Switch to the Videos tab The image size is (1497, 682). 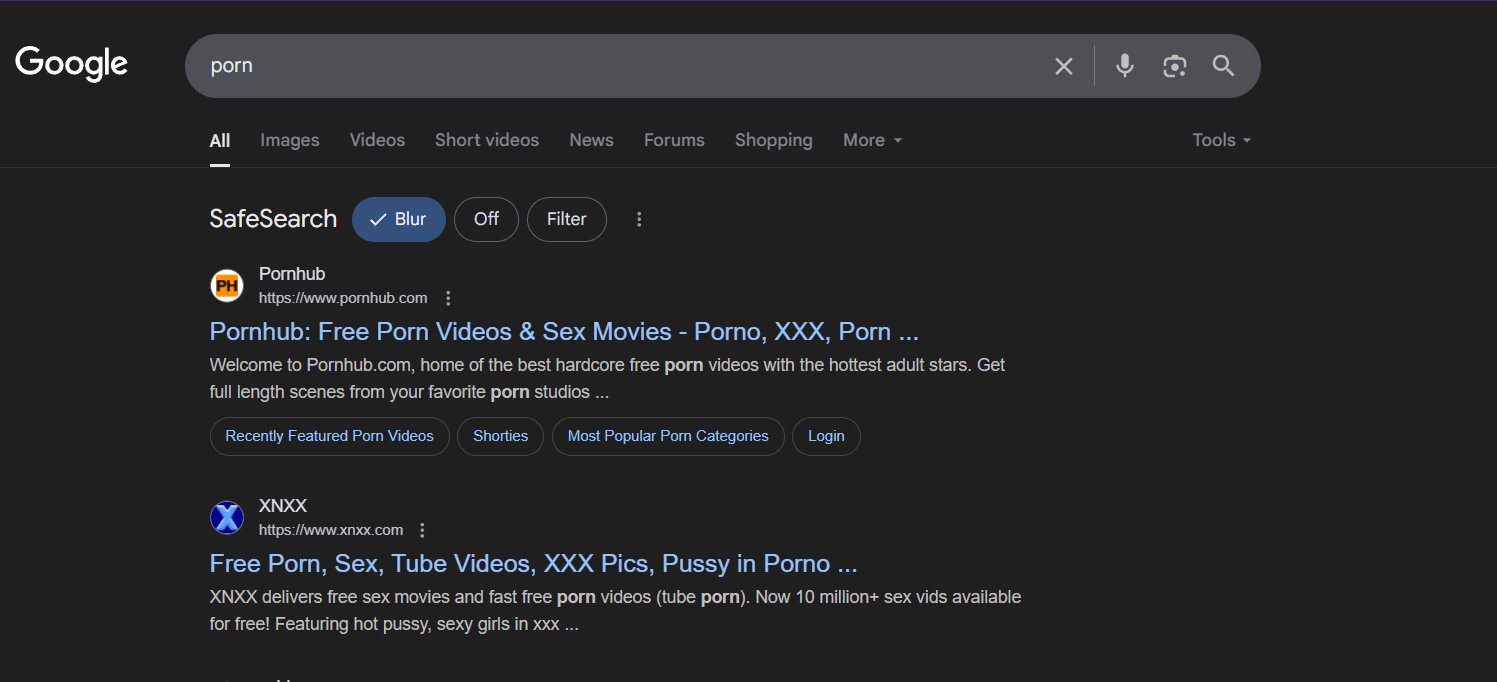[377, 140]
